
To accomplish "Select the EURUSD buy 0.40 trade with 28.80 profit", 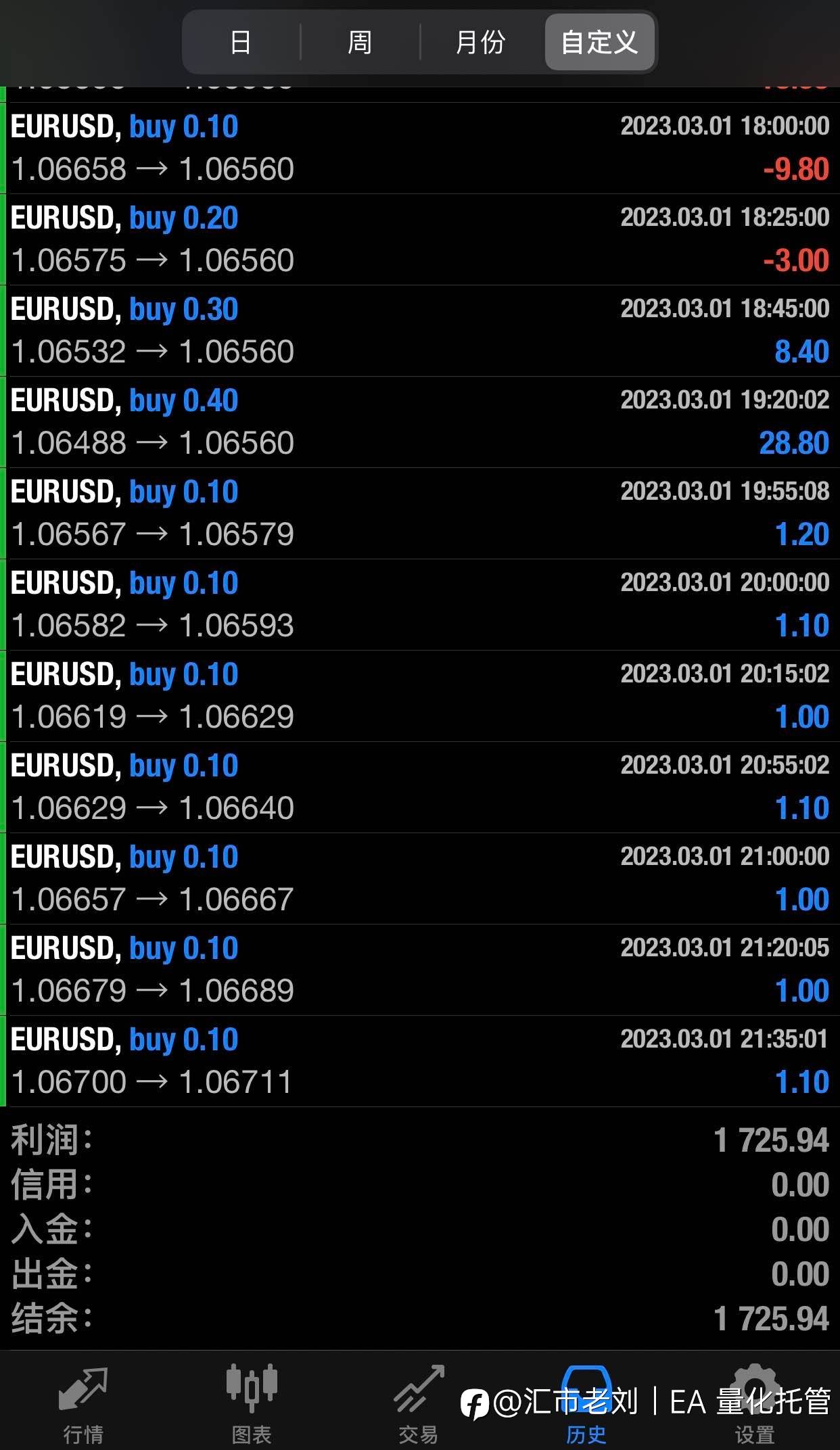I will tap(419, 422).
